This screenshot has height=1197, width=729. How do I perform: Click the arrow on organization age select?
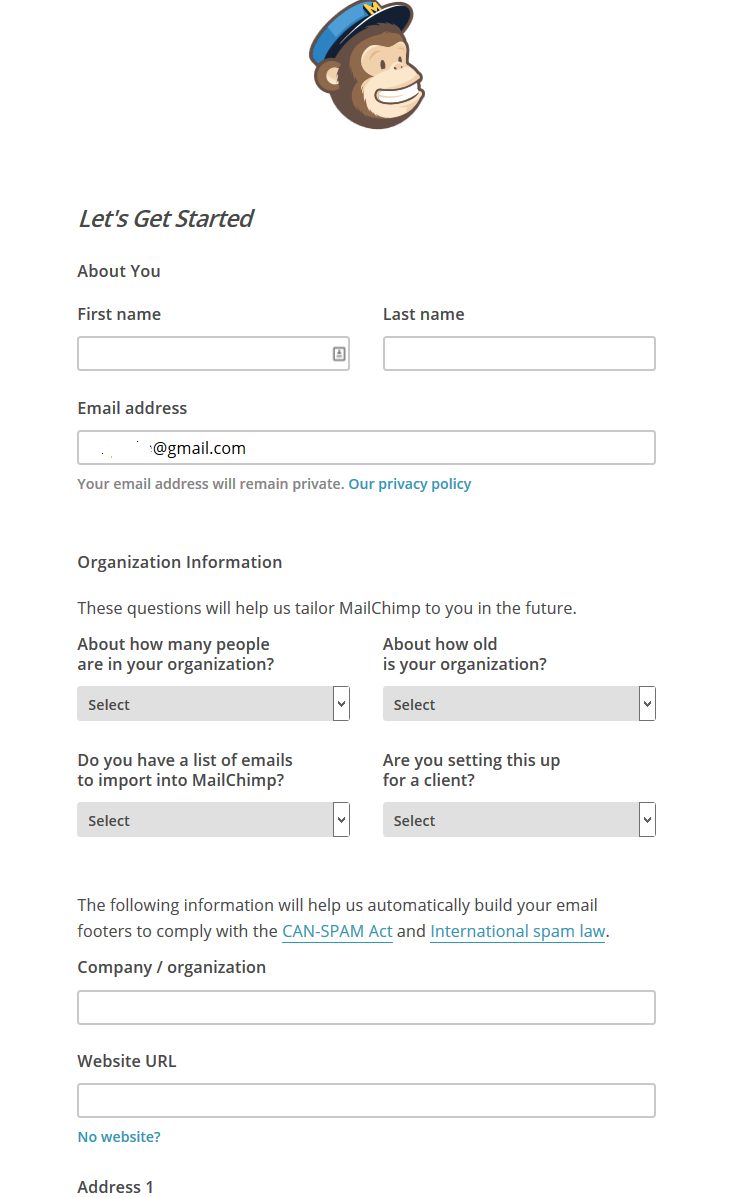coord(648,704)
